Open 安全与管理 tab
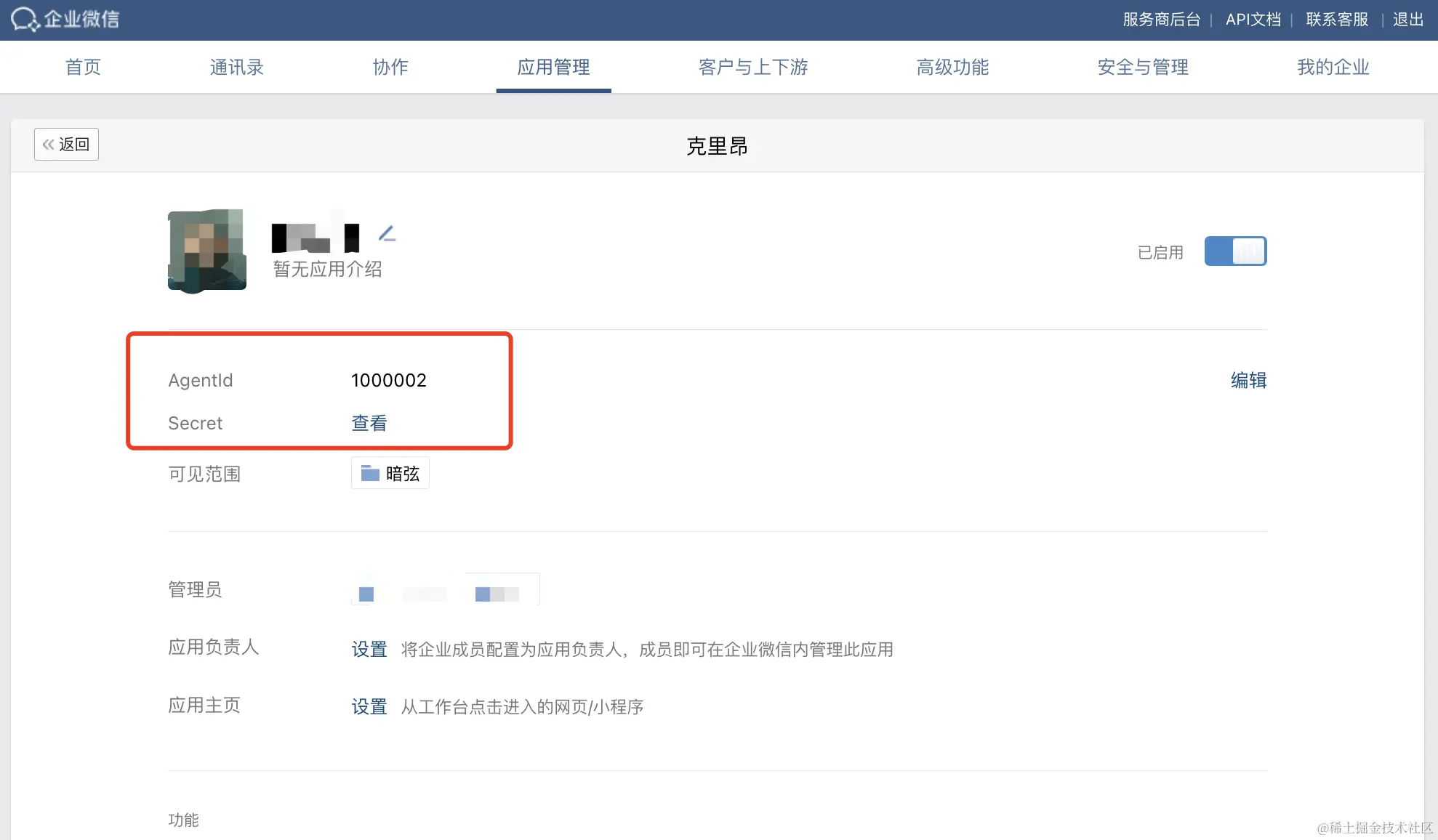The image size is (1438, 840). tap(1143, 68)
